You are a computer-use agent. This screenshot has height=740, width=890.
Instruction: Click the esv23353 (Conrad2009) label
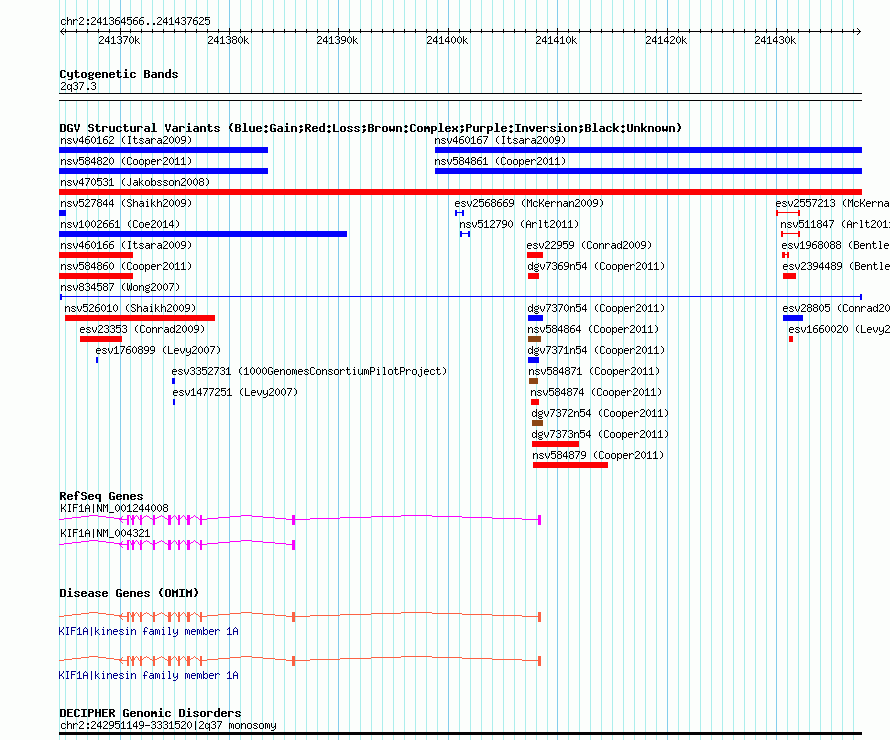pyautogui.click(x=142, y=329)
